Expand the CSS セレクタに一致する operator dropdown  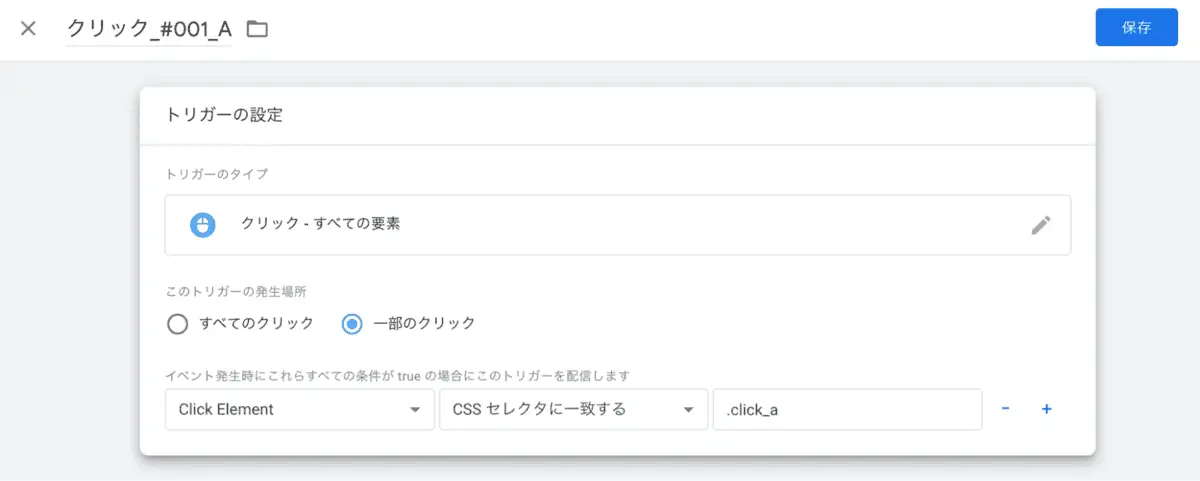tap(573, 409)
